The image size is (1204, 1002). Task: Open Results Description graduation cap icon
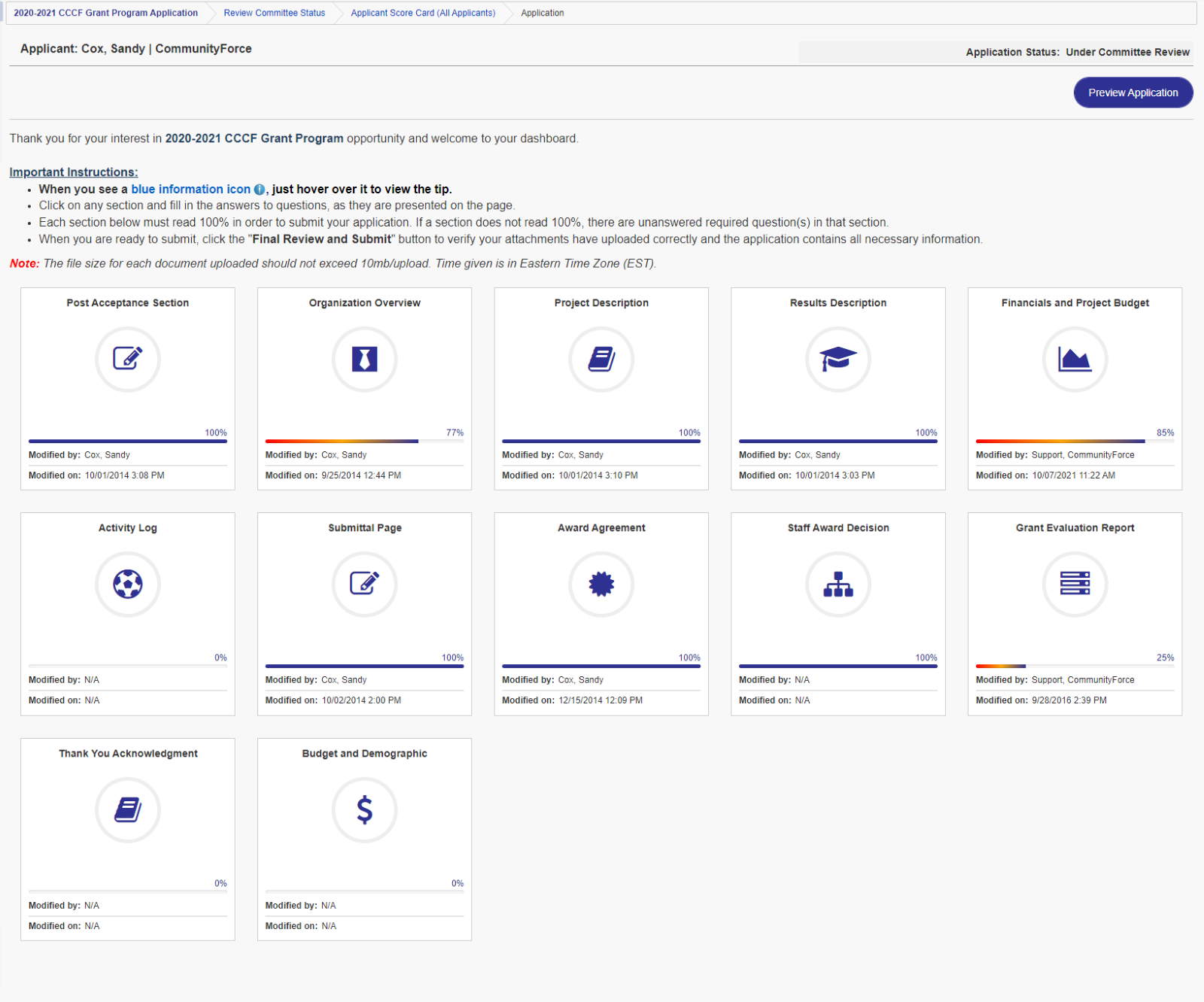click(x=838, y=359)
